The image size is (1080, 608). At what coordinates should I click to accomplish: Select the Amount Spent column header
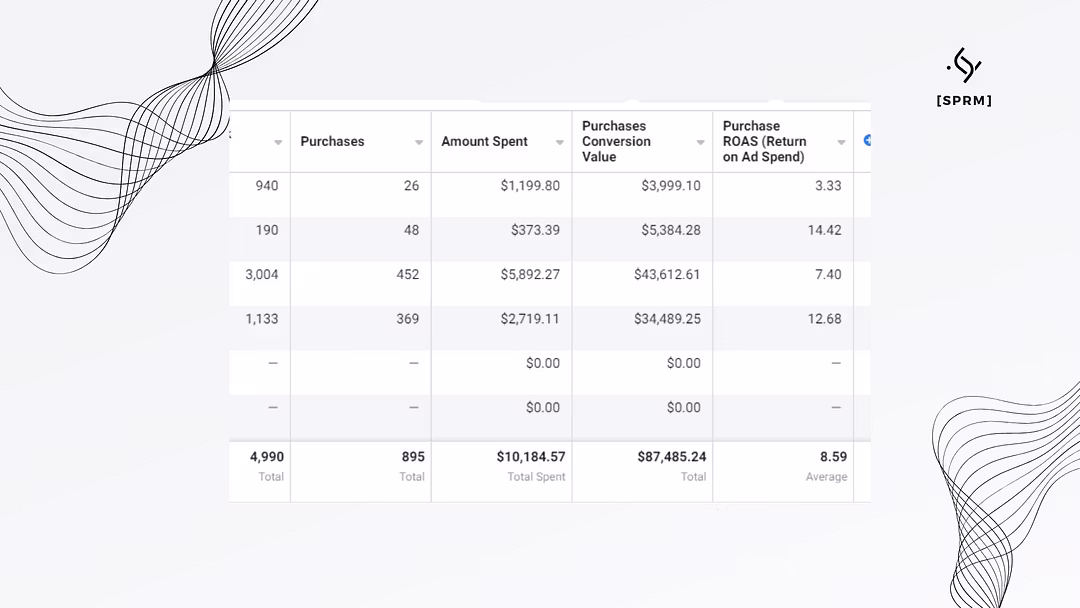coord(484,142)
